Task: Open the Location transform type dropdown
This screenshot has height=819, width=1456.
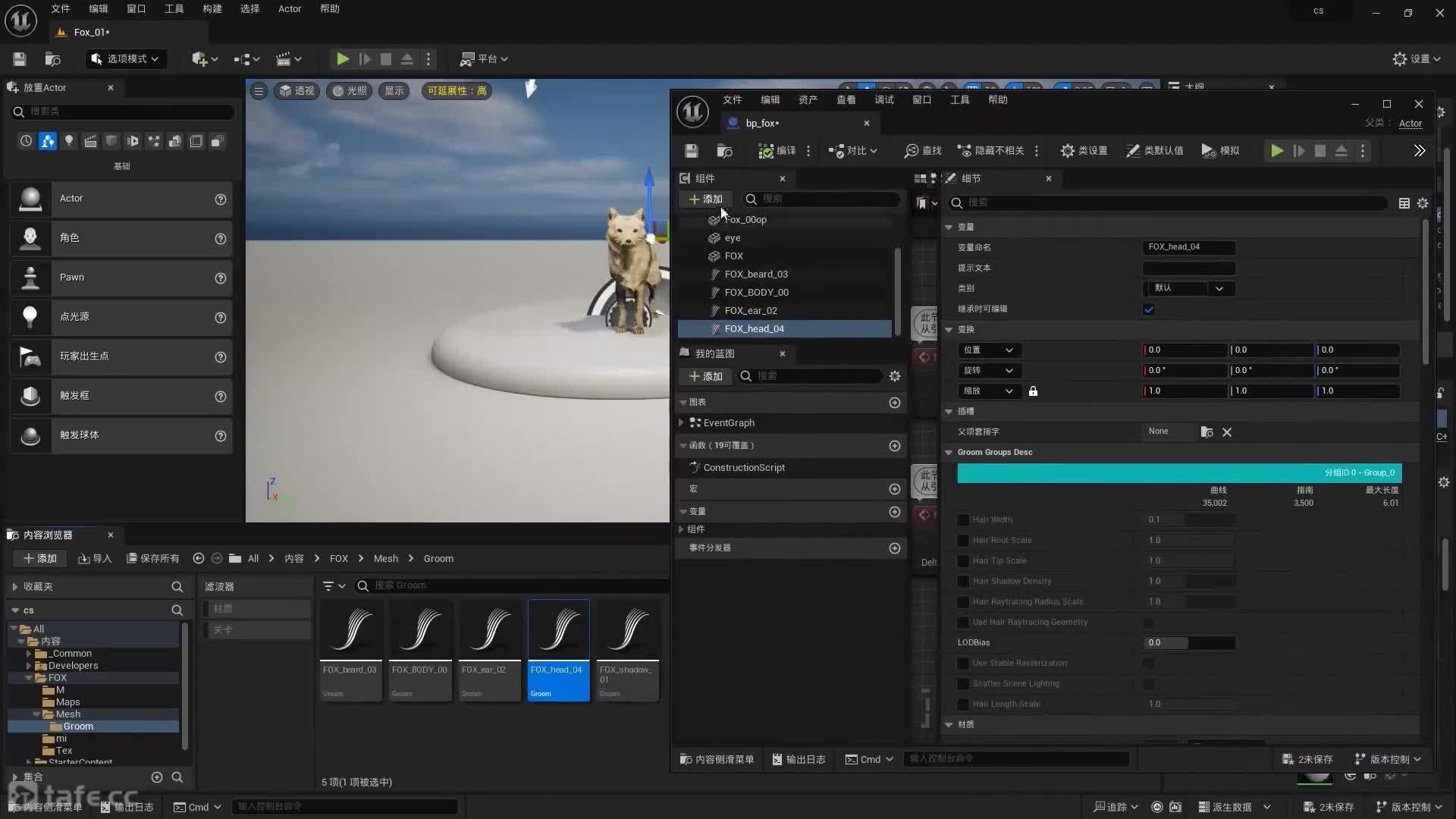Action: click(989, 350)
